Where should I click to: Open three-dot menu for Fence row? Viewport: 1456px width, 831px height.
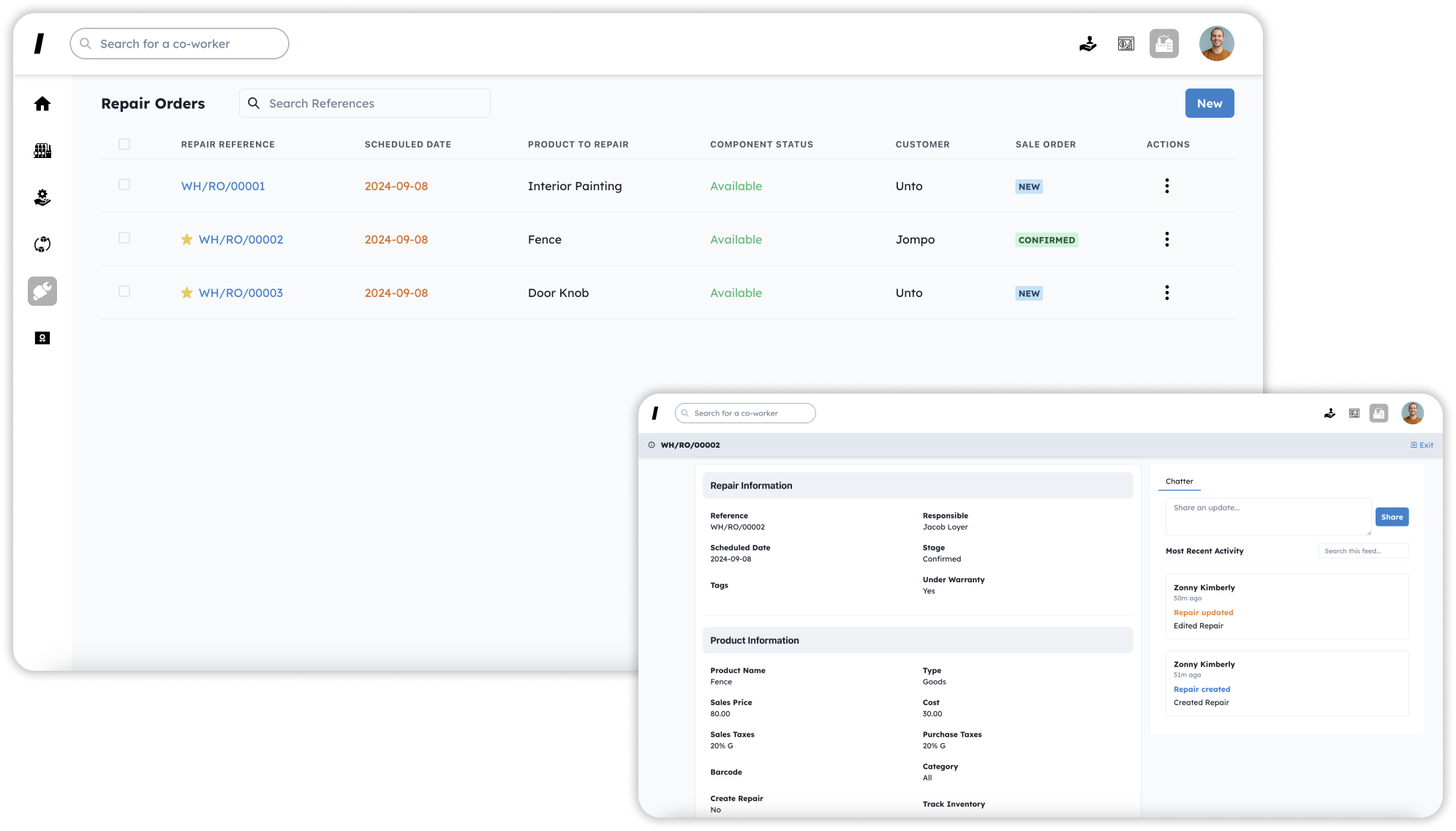tap(1166, 239)
